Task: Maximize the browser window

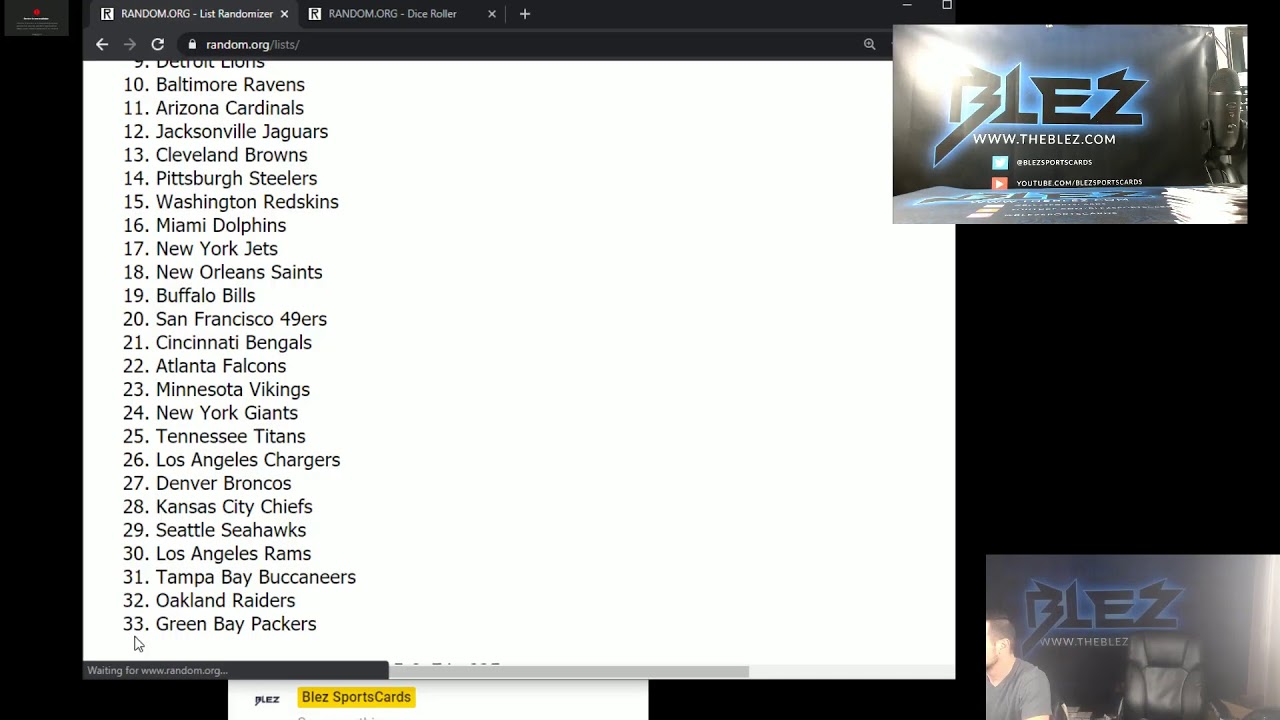Action: click(x=947, y=6)
